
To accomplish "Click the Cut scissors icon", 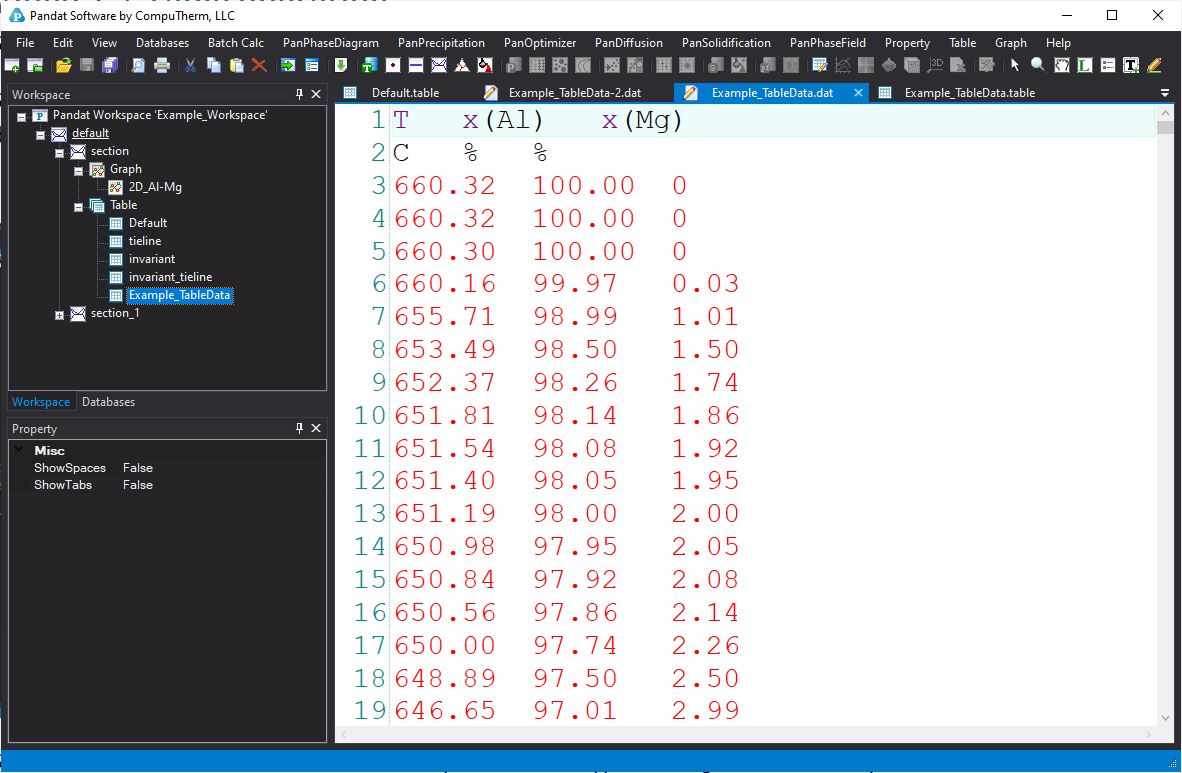I will [x=189, y=65].
